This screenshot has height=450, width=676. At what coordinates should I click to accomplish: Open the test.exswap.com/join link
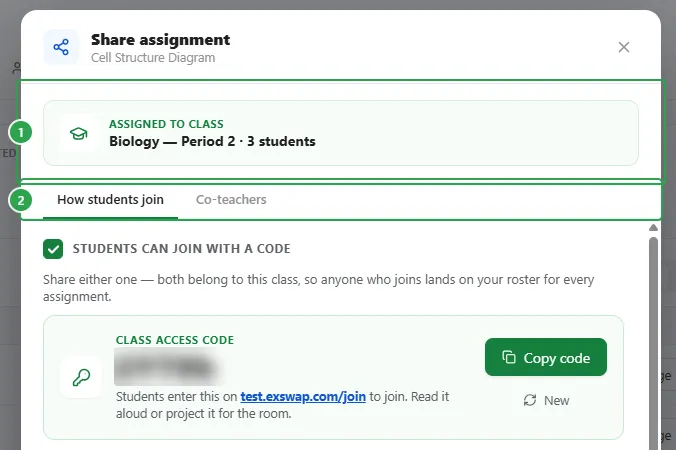[303, 397]
